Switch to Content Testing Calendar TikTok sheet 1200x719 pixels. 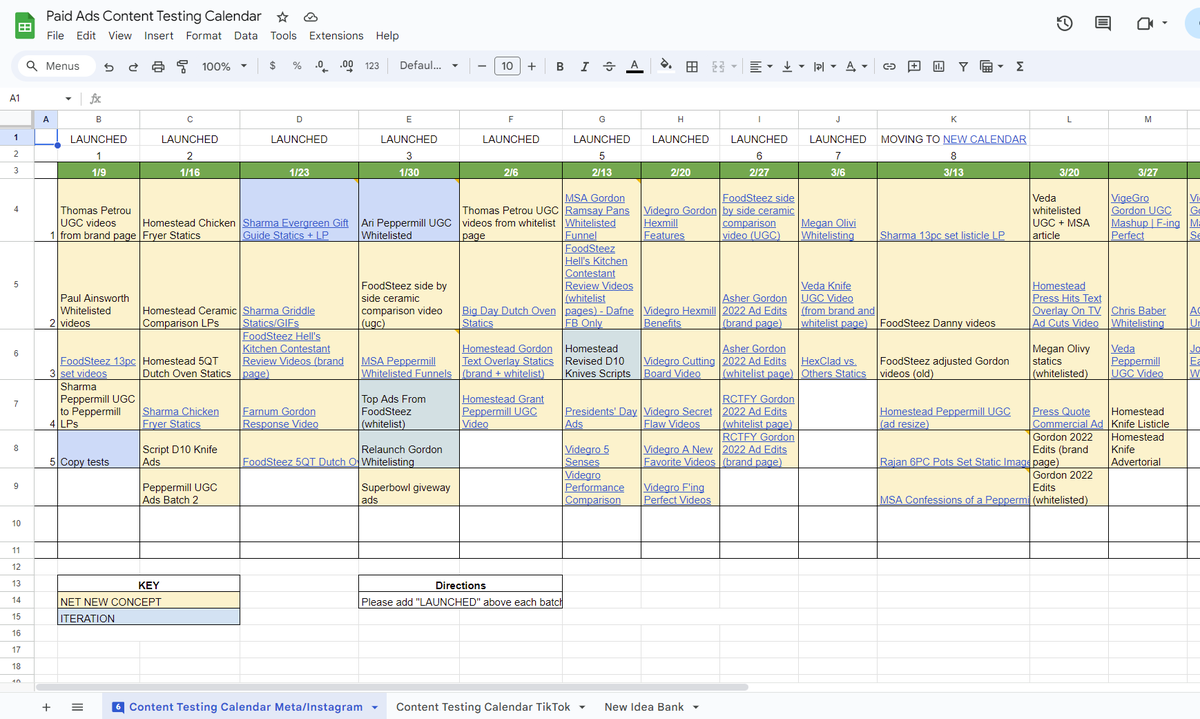tap(483, 707)
